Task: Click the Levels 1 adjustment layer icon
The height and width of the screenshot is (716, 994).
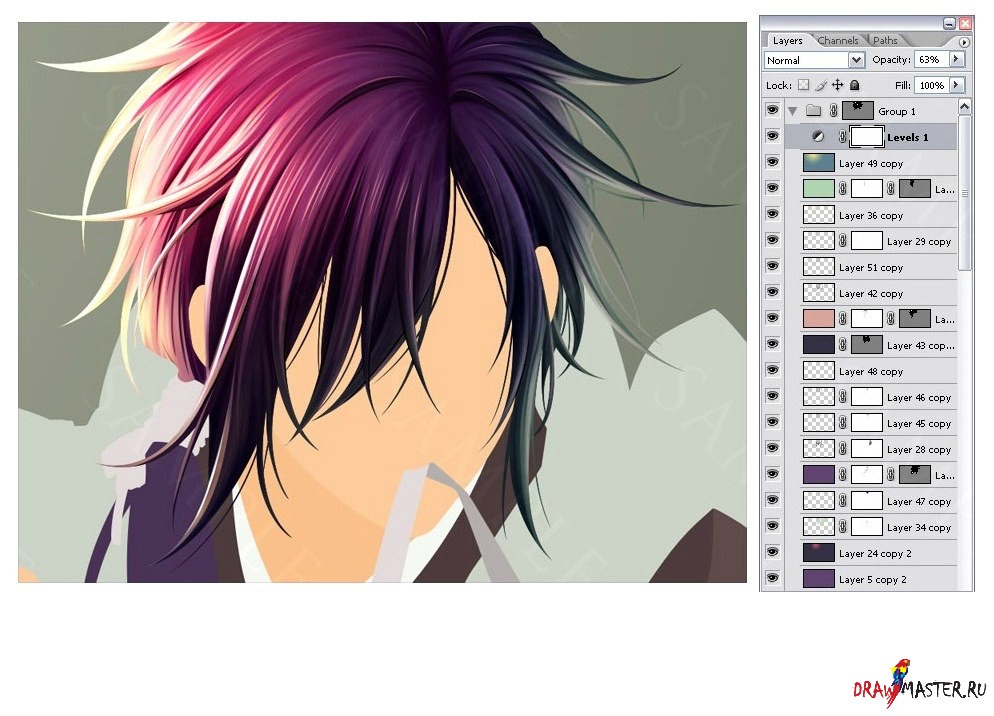Action: (x=818, y=137)
